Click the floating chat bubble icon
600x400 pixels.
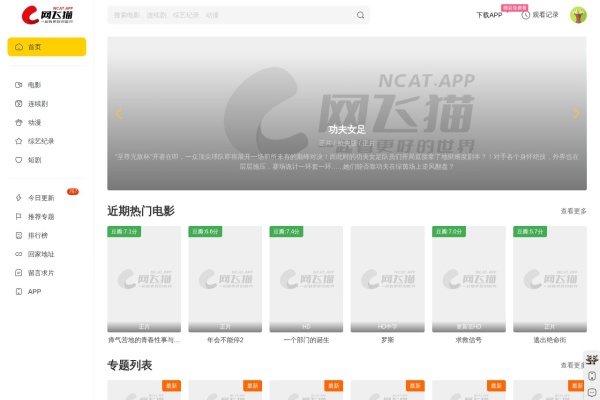592,392
